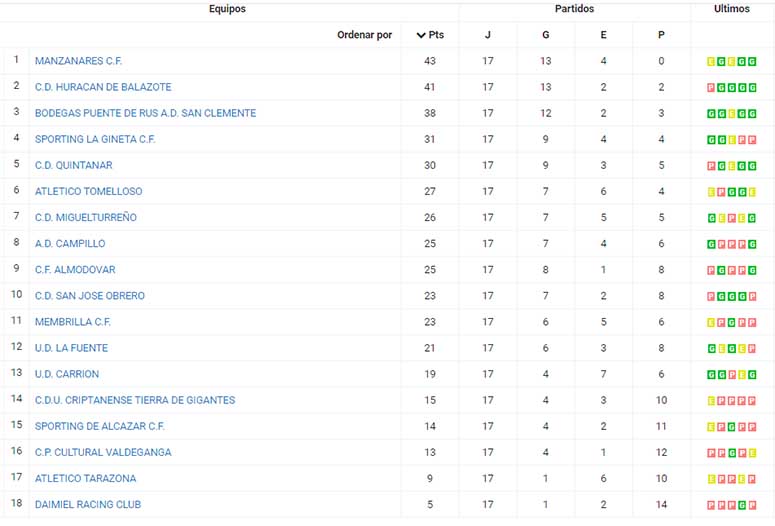The width and height of the screenshot is (775, 526).
Task: Click the Ordenar por label
Action: pyautogui.click(x=365, y=35)
